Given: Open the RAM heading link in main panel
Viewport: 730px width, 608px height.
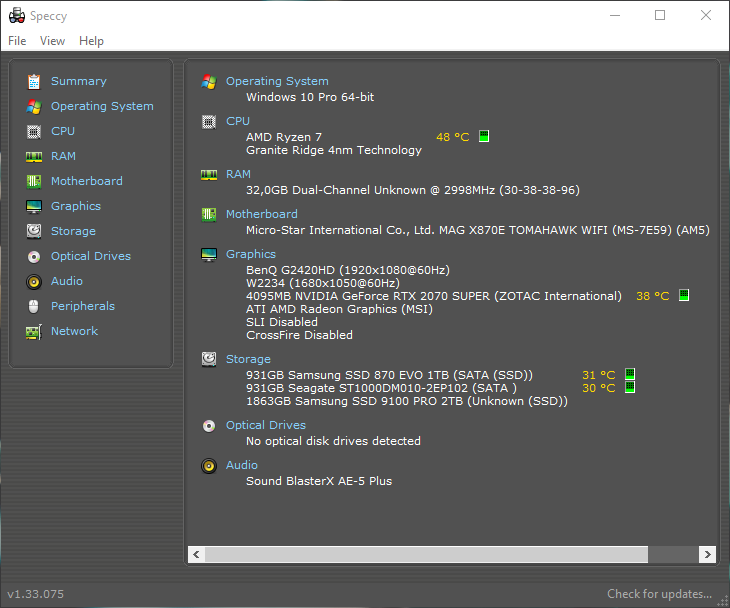Looking at the screenshot, I should pos(238,174).
